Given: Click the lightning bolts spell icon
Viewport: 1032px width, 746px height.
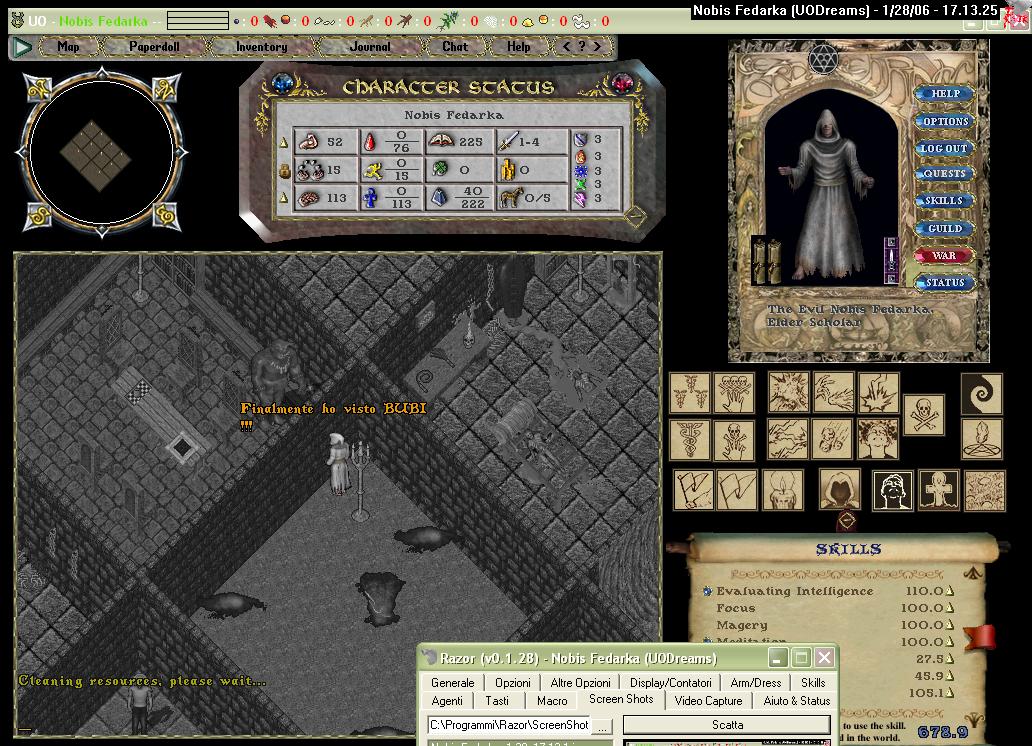Looking at the screenshot, I should [x=788, y=439].
